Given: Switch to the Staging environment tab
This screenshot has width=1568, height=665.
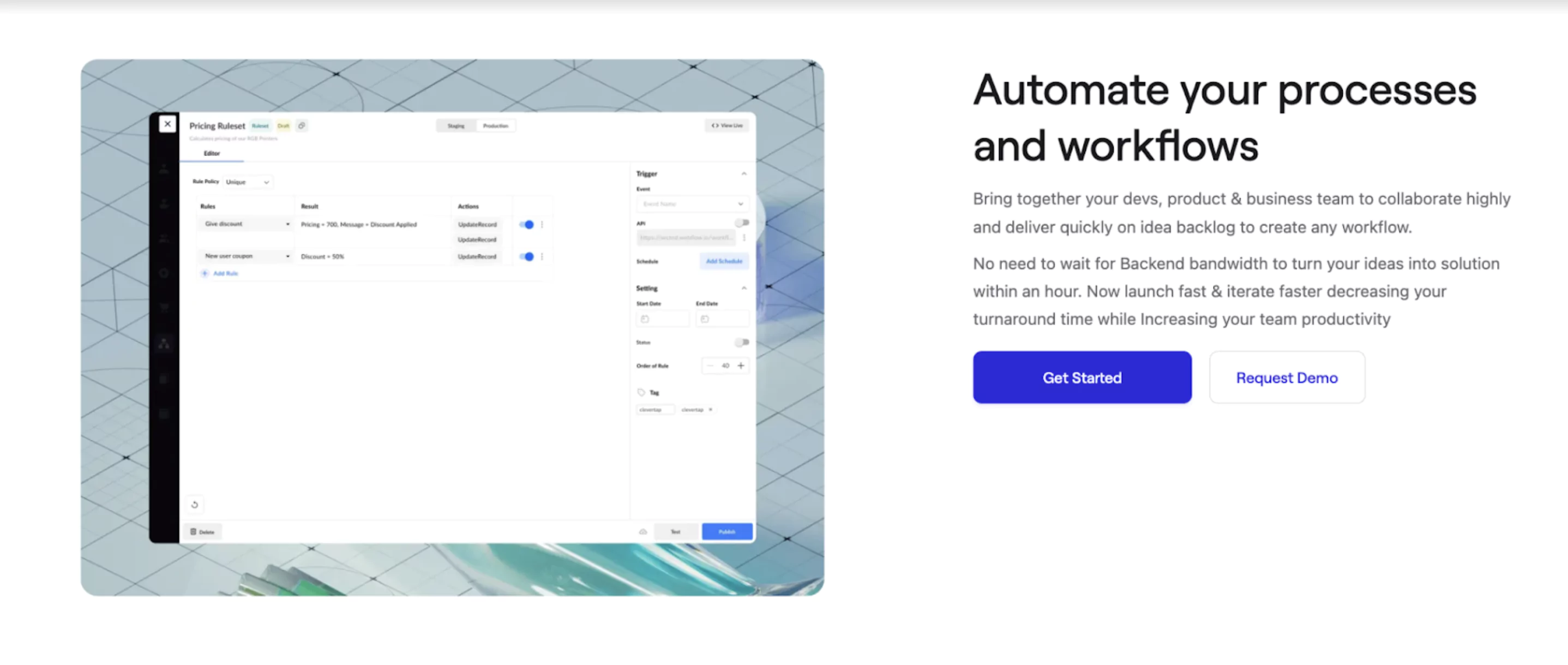Looking at the screenshot, I should [x=456, y=125].
